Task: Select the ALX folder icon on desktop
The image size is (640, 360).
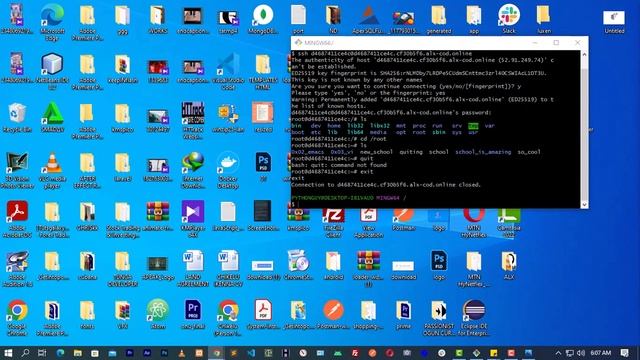Action: 509,265
